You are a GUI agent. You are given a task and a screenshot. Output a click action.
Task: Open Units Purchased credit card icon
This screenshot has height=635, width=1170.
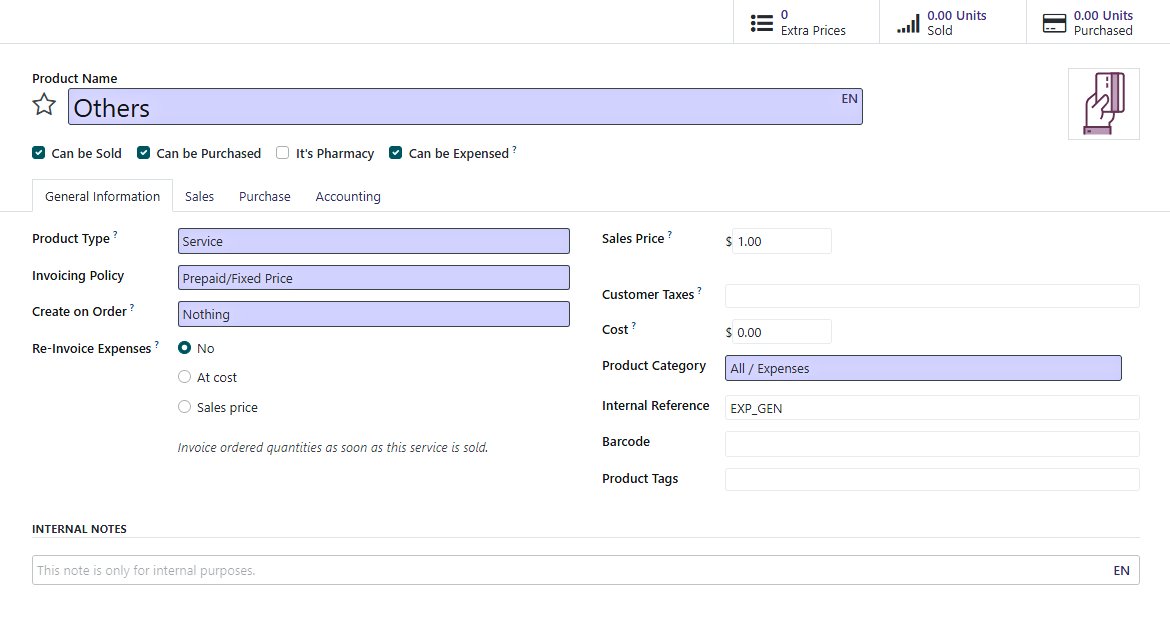pyautogui.click(x=1054, y=23)
